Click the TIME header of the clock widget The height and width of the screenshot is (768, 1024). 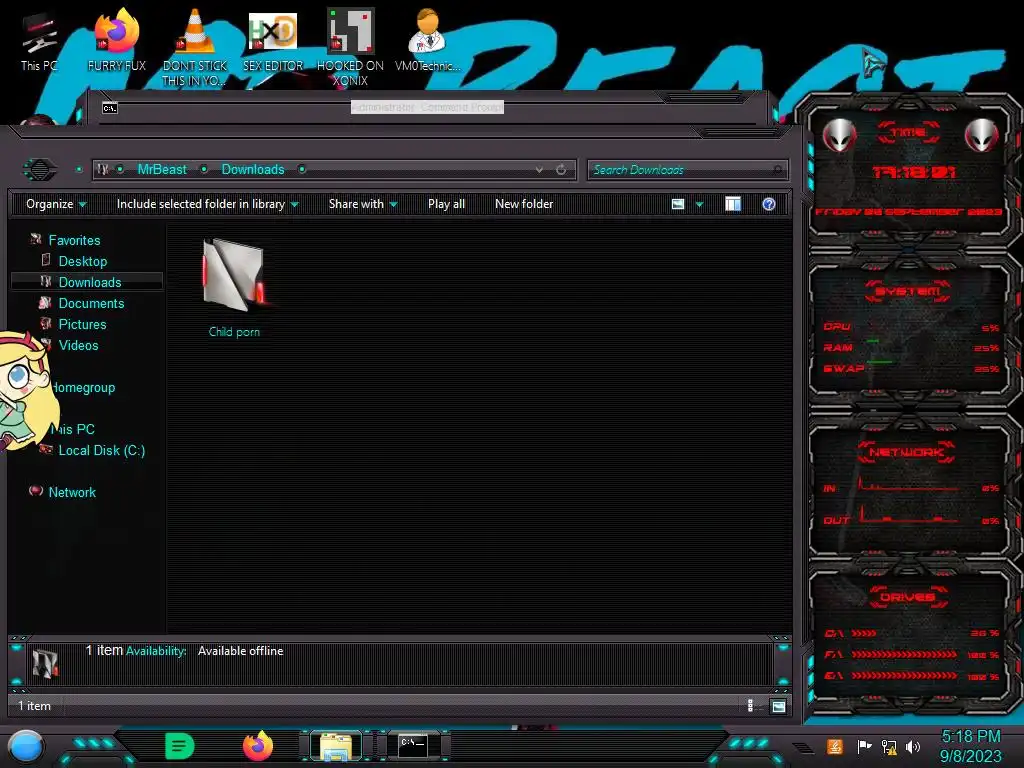click(x=908, y=133)
